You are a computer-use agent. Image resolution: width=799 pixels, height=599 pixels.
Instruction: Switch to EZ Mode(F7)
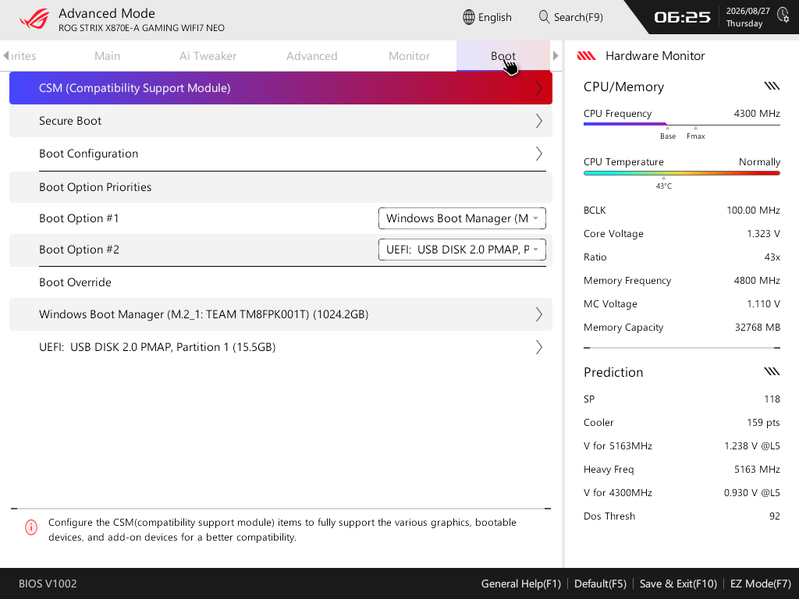760,584
